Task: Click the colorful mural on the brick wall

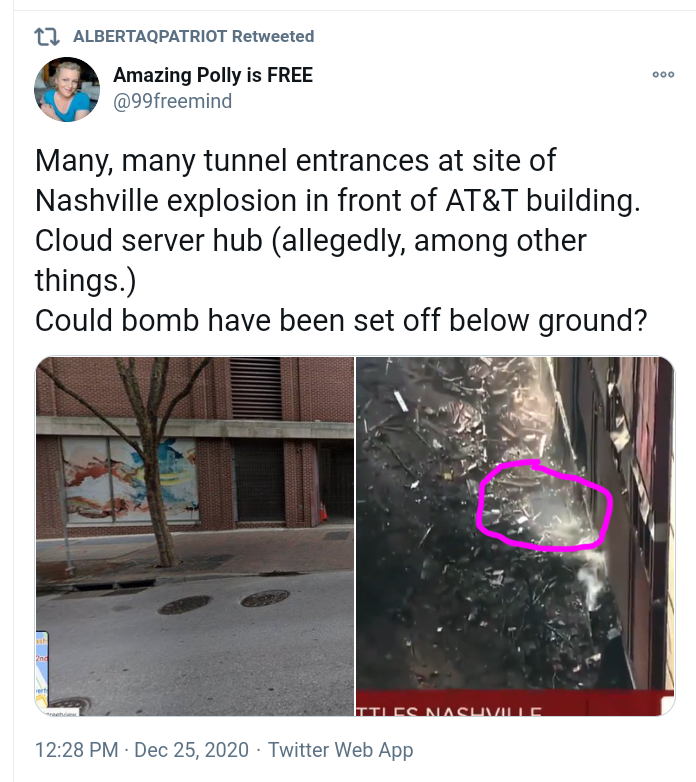Action: [130, 480]
